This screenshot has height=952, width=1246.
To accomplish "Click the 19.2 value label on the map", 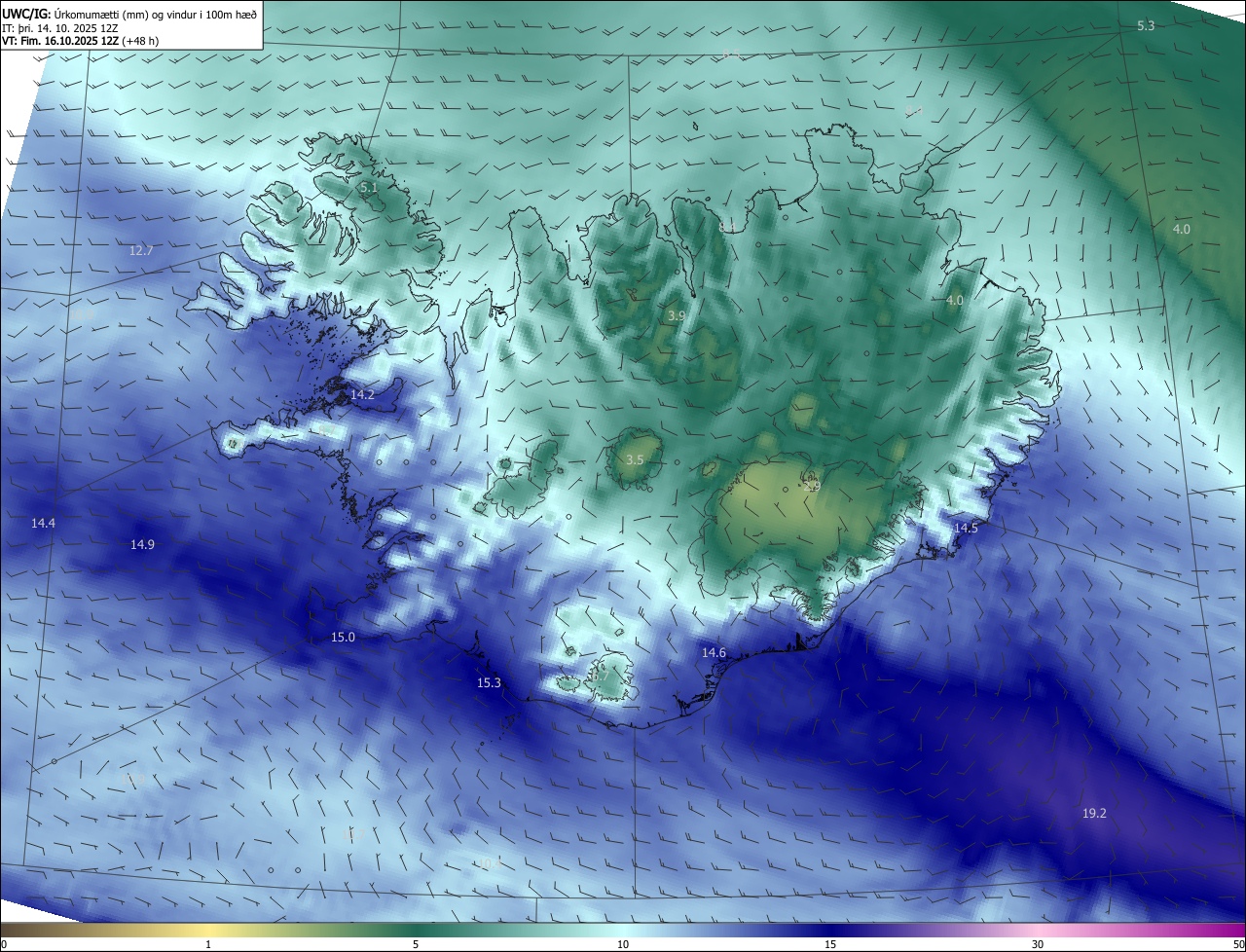I will tap(1094, 813).
